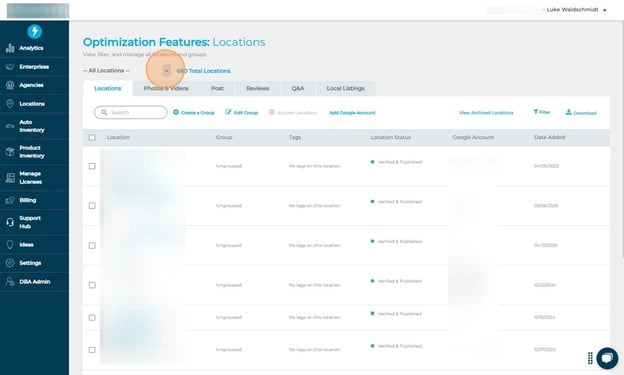Viewport: 624px width, 375px height.
Task: Click the Tags column header
Action: click(x=295, y=137)
